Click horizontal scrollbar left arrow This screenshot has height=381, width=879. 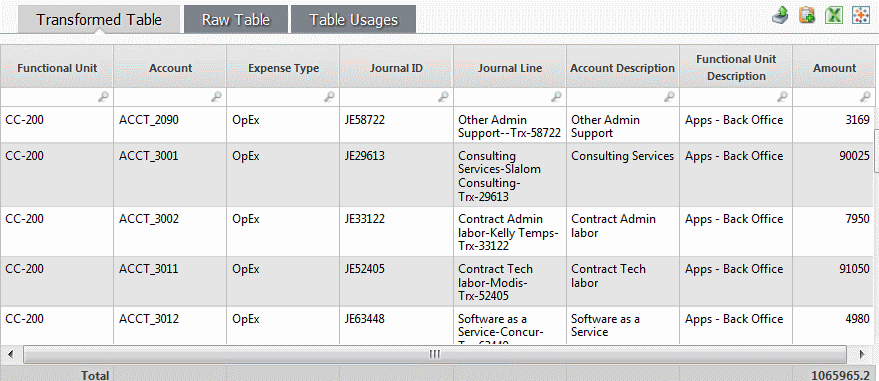pyautogui.click(x=11, y=354)
